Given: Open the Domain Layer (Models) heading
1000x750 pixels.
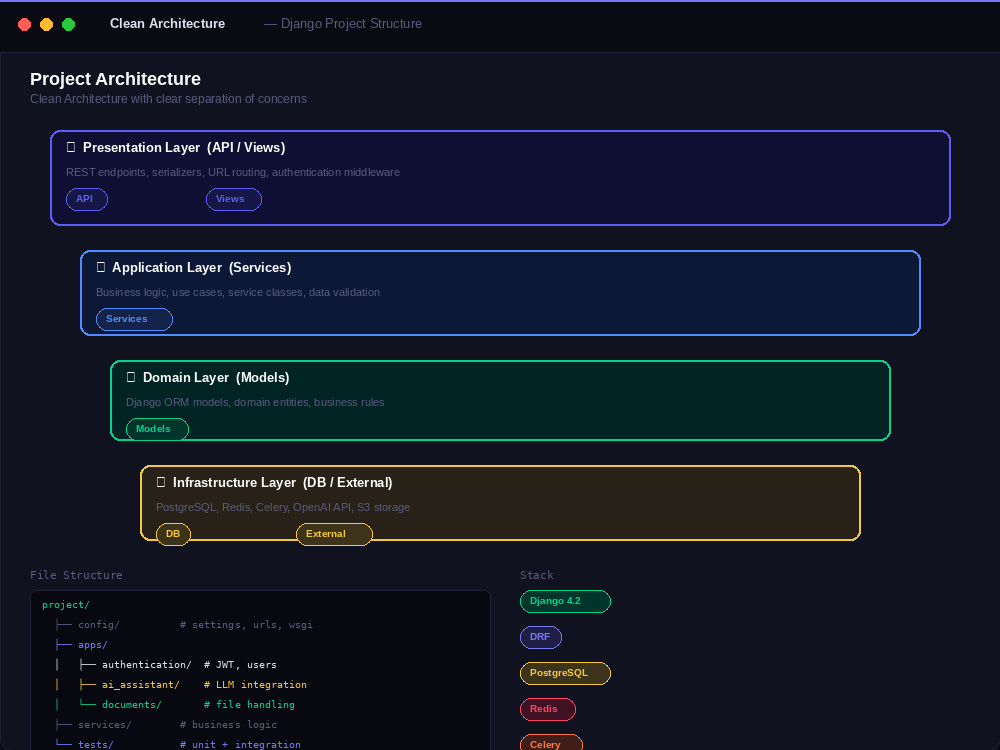Looking at the screenshot, I should point(216,378).
